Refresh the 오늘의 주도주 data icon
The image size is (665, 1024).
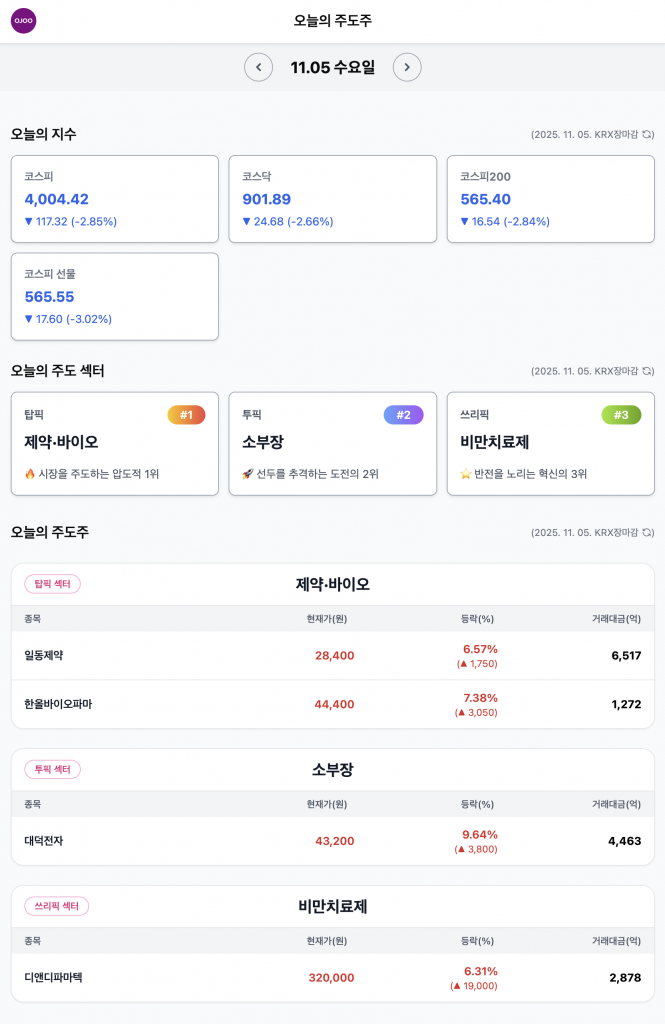pyautogui.click(x=648, y=533)
